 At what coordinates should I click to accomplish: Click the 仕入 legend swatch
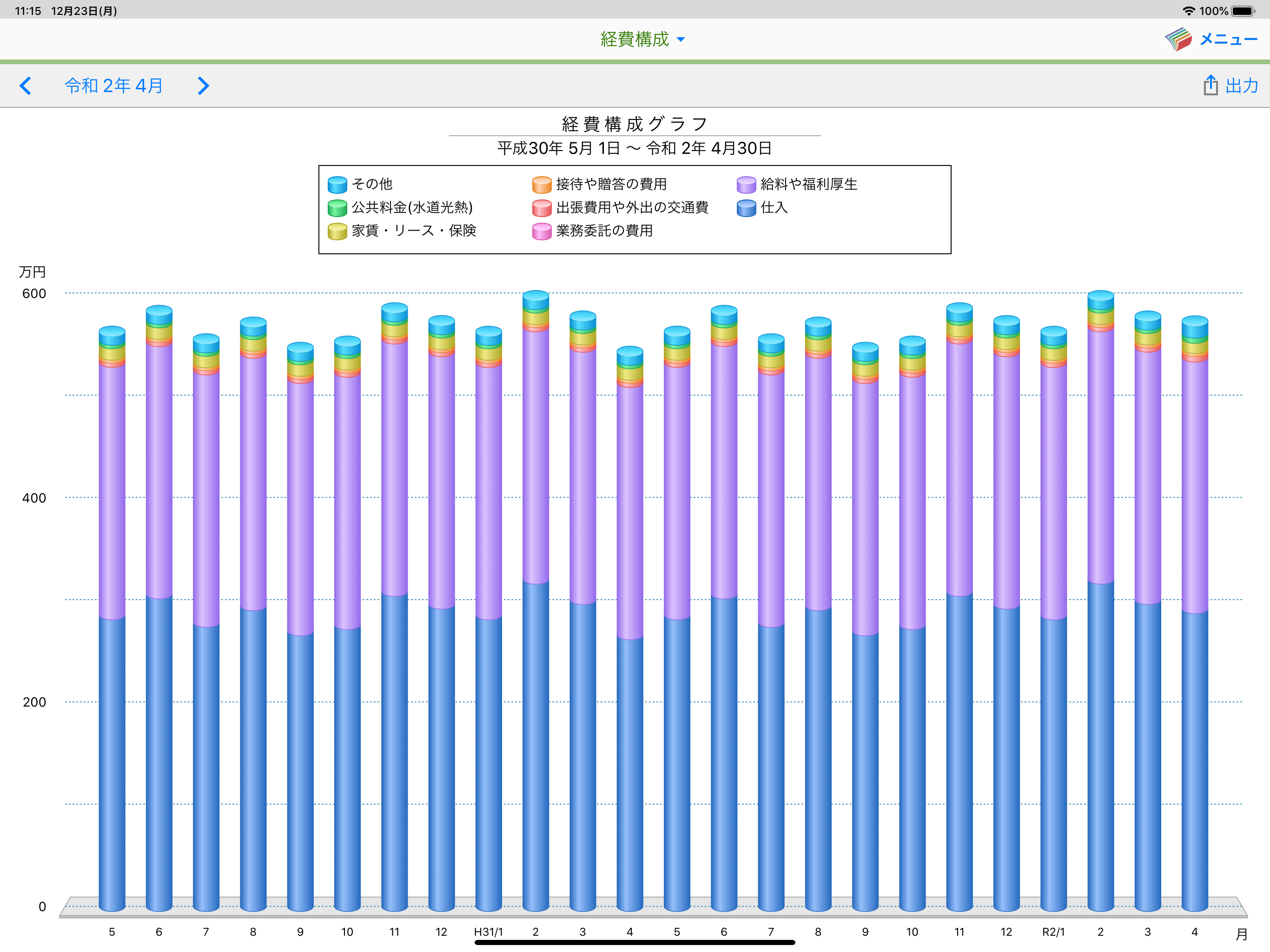coord(746,208)
